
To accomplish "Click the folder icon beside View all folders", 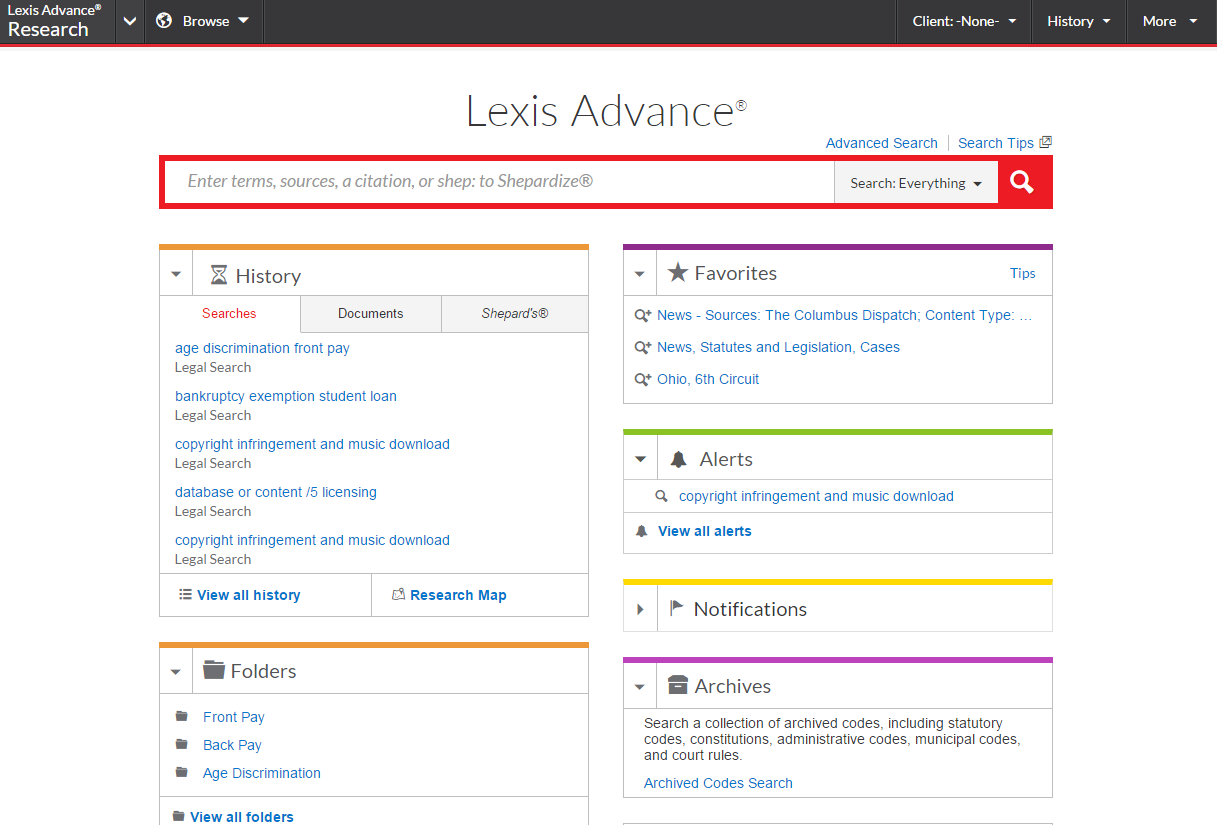I will 178,816.
